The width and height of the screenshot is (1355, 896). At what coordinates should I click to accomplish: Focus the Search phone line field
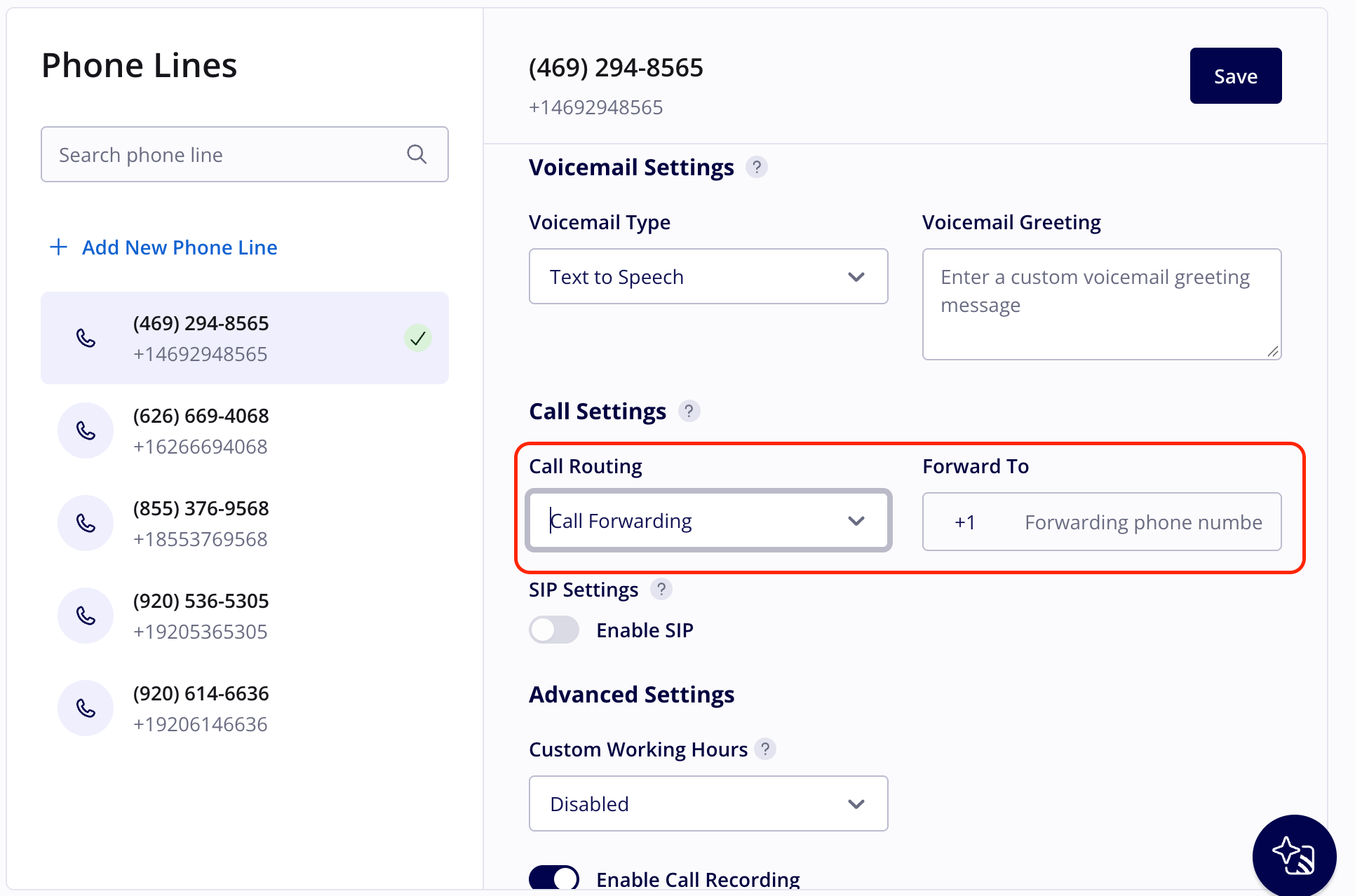(244, 154)
